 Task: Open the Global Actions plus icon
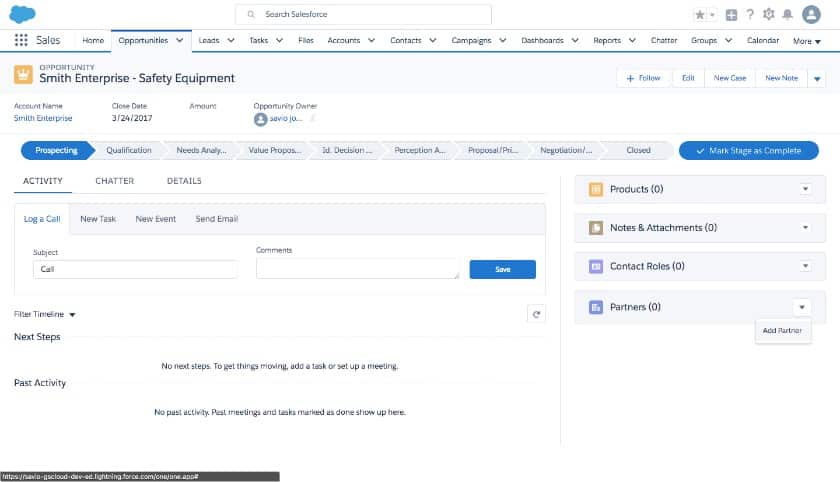coord(731,15)
